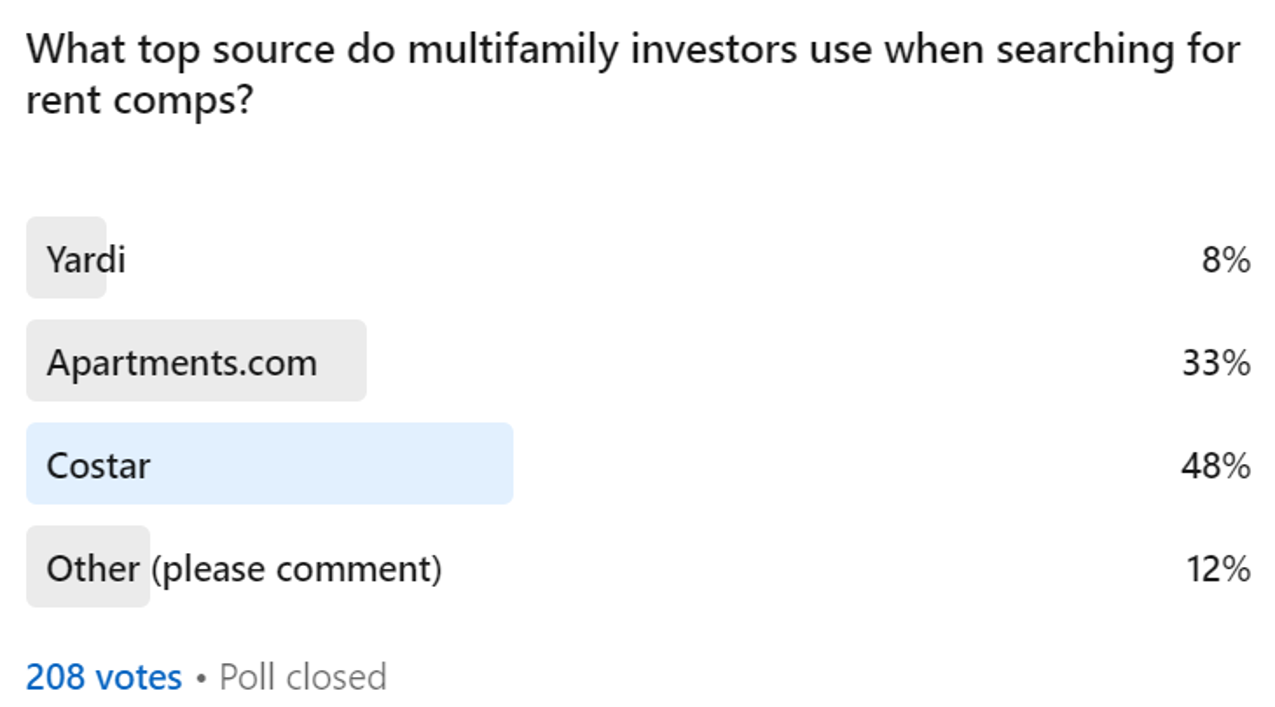Click the 8% result for Yardi
The height and width of the screenshot is (707, 1275).
coord(1226,260)
